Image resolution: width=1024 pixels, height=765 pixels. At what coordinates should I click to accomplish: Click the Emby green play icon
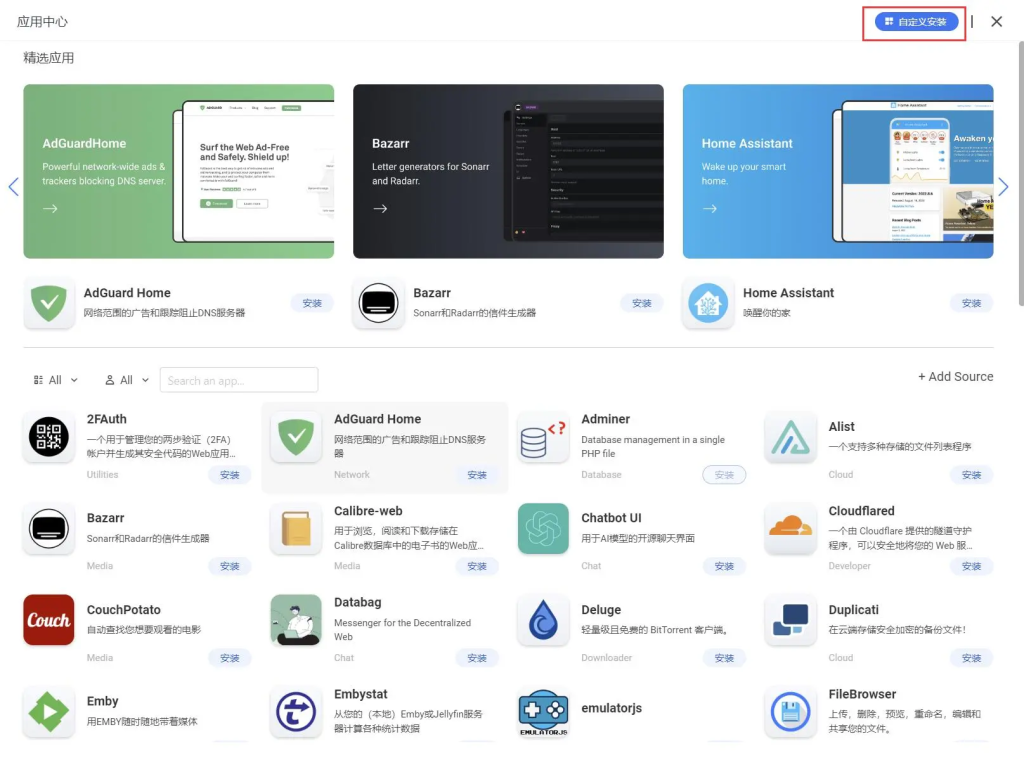point(49,711)
